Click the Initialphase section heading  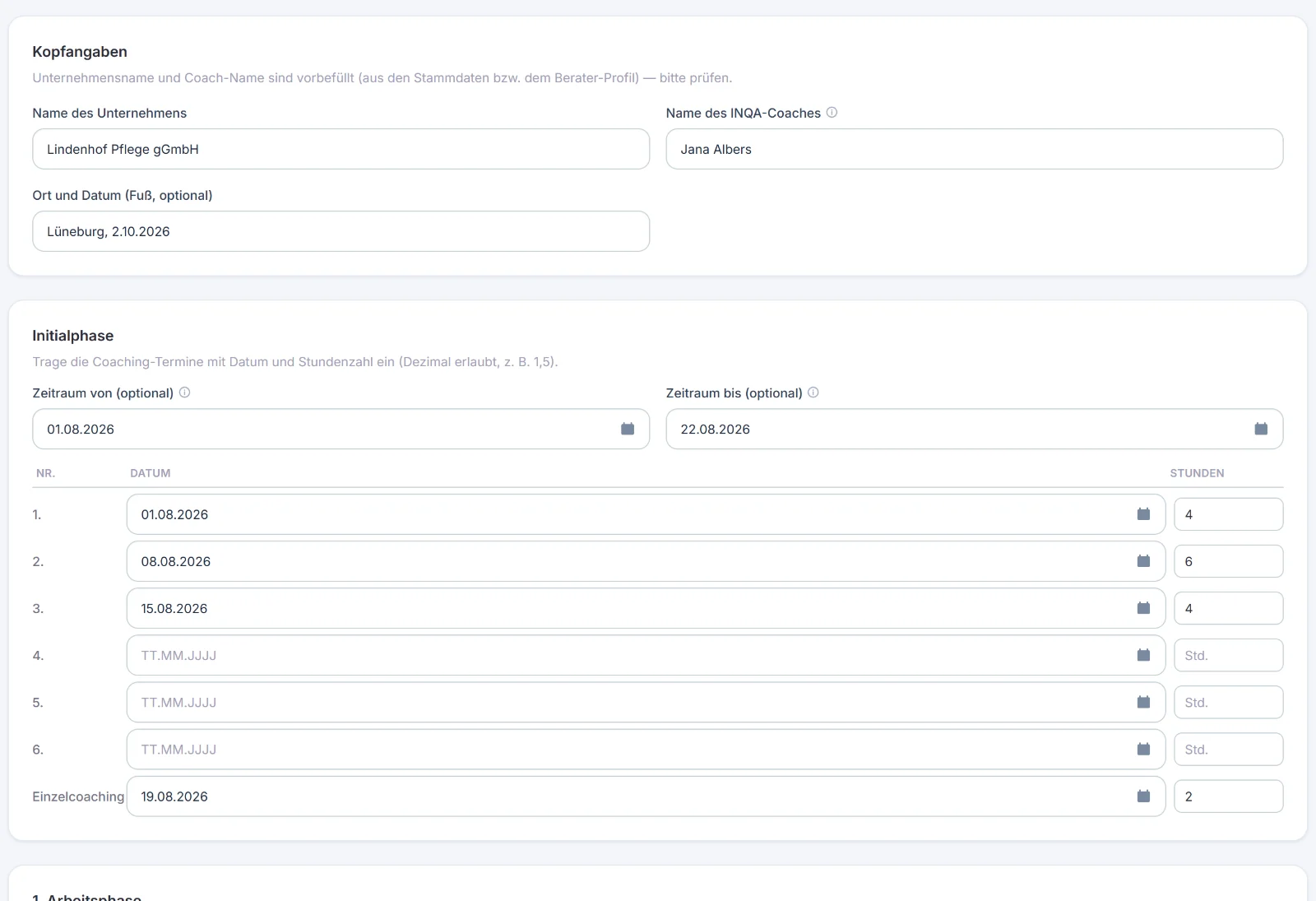click(73, 336)
